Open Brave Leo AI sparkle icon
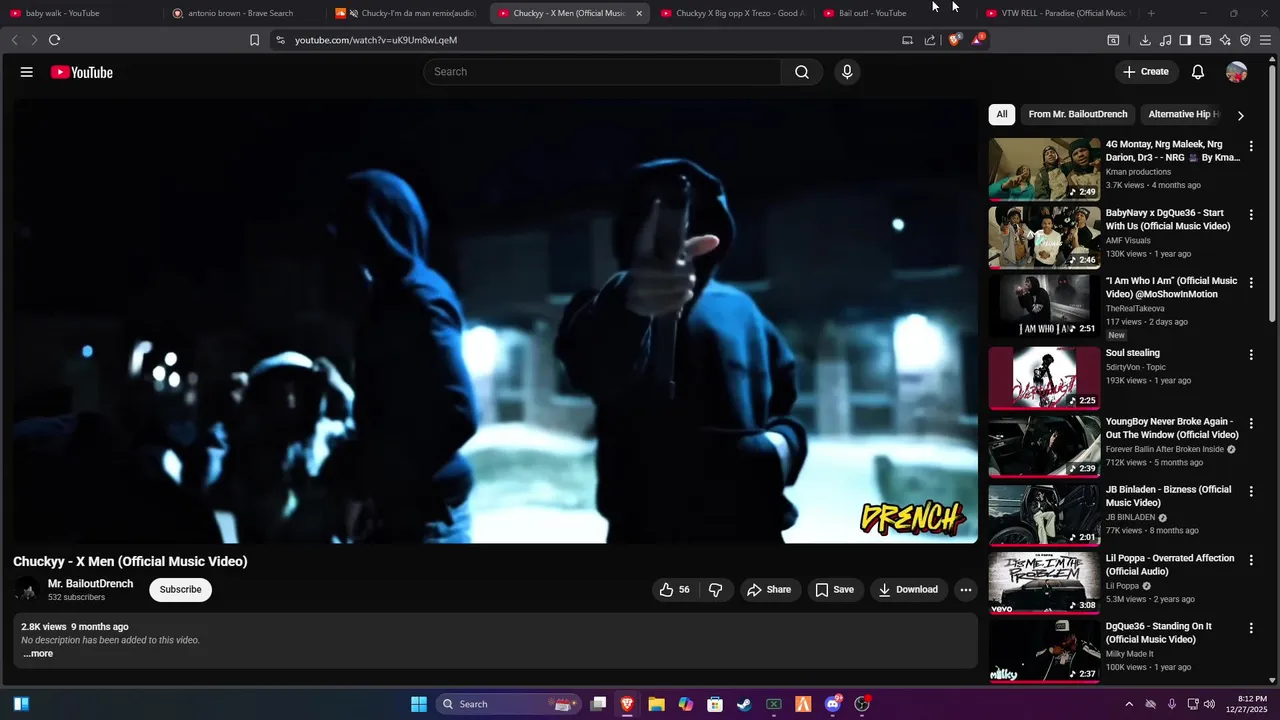 [x=1225, y=40]
